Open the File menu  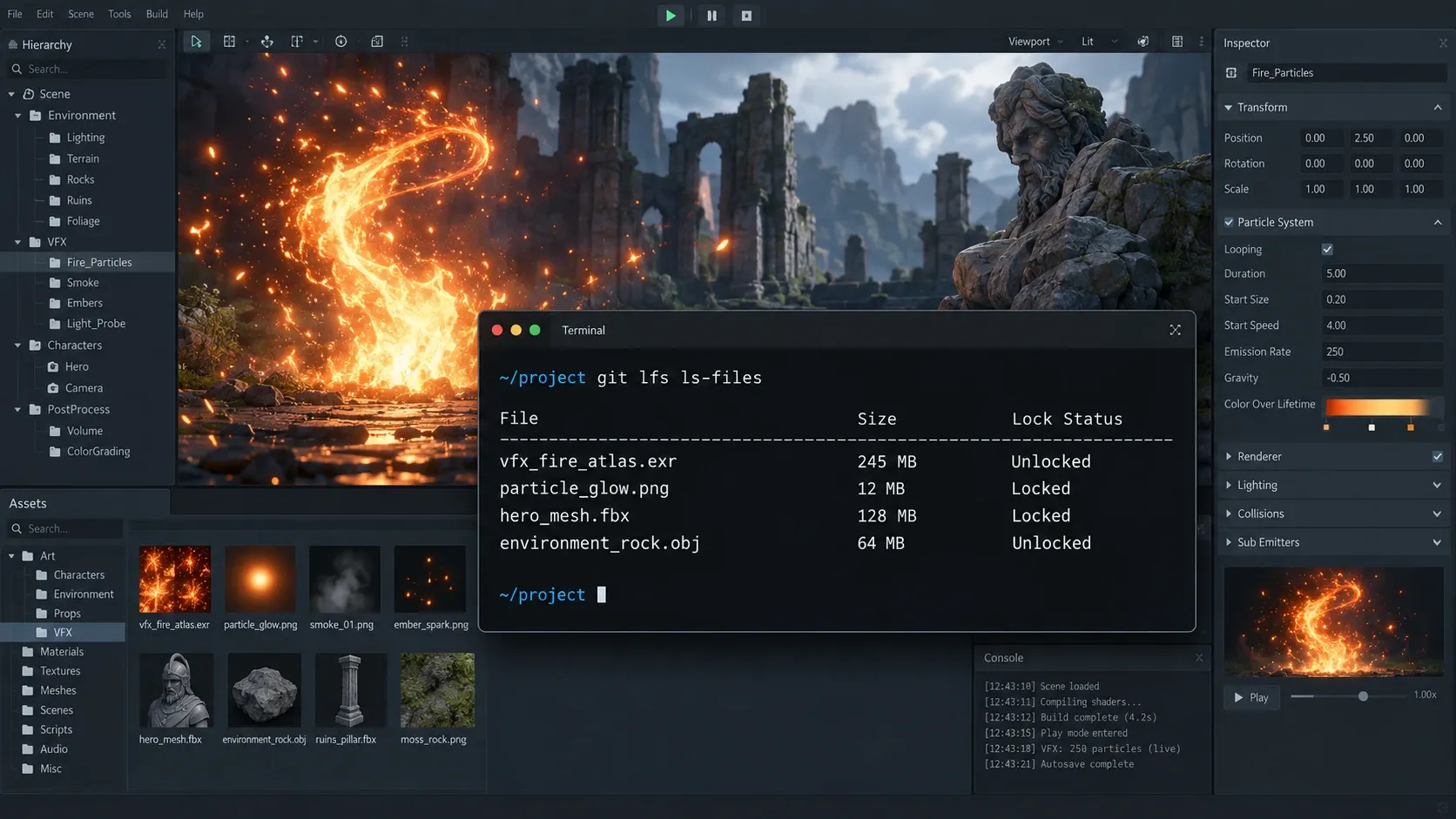pyautogui.click(x=15, y=14)
